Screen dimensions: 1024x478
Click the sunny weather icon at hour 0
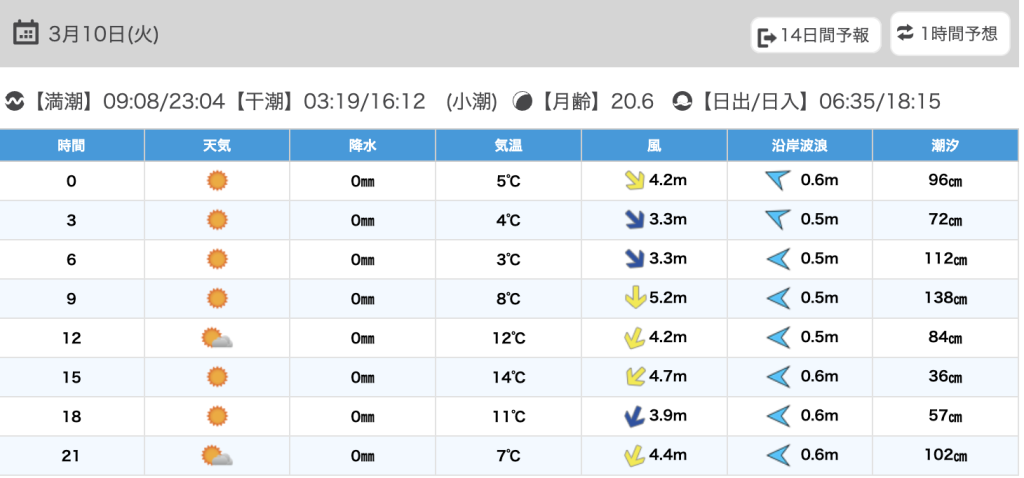pyautogui.click(x=217, y=181)
